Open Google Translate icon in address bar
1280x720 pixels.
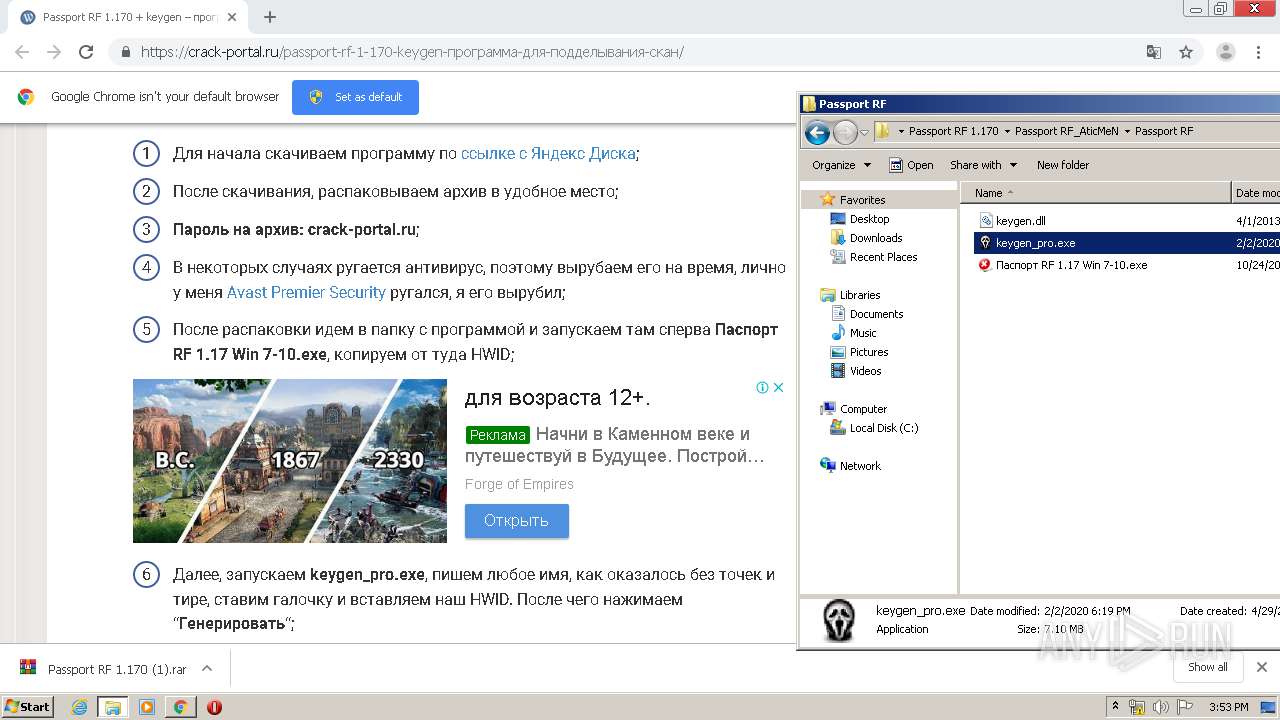coord(1154,52)
